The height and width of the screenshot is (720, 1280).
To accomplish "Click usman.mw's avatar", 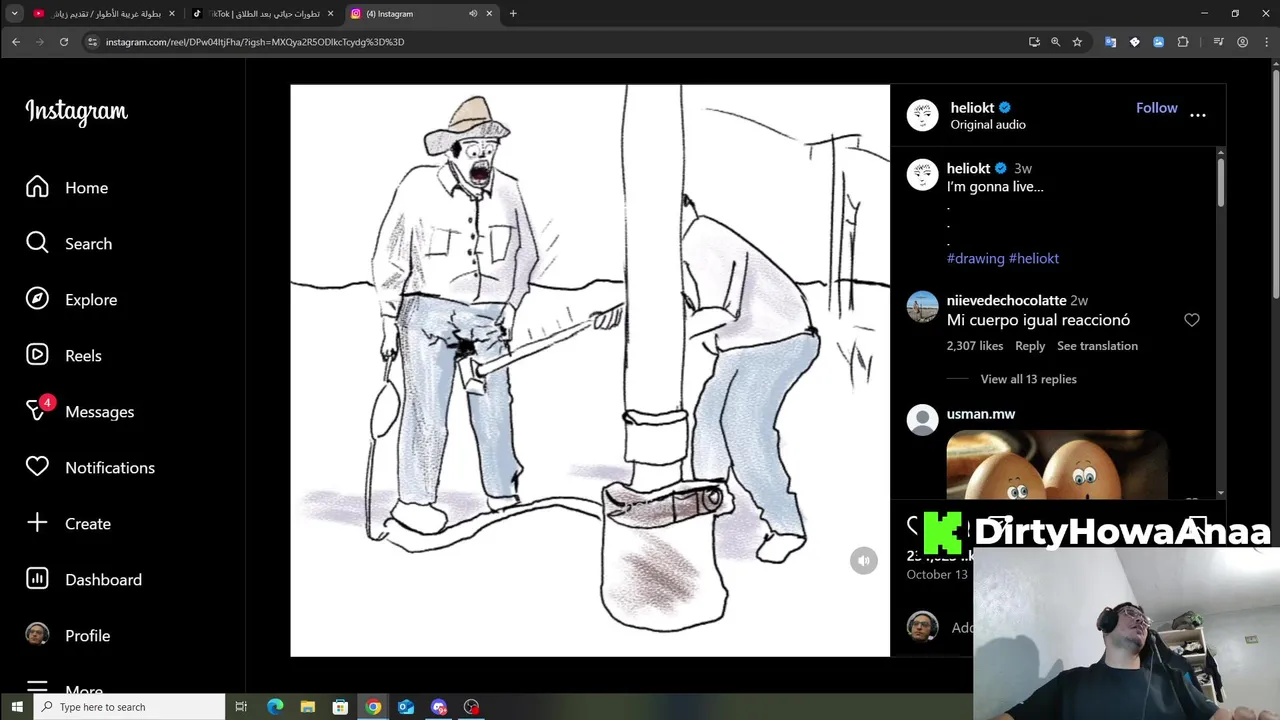I will (922, 420).
